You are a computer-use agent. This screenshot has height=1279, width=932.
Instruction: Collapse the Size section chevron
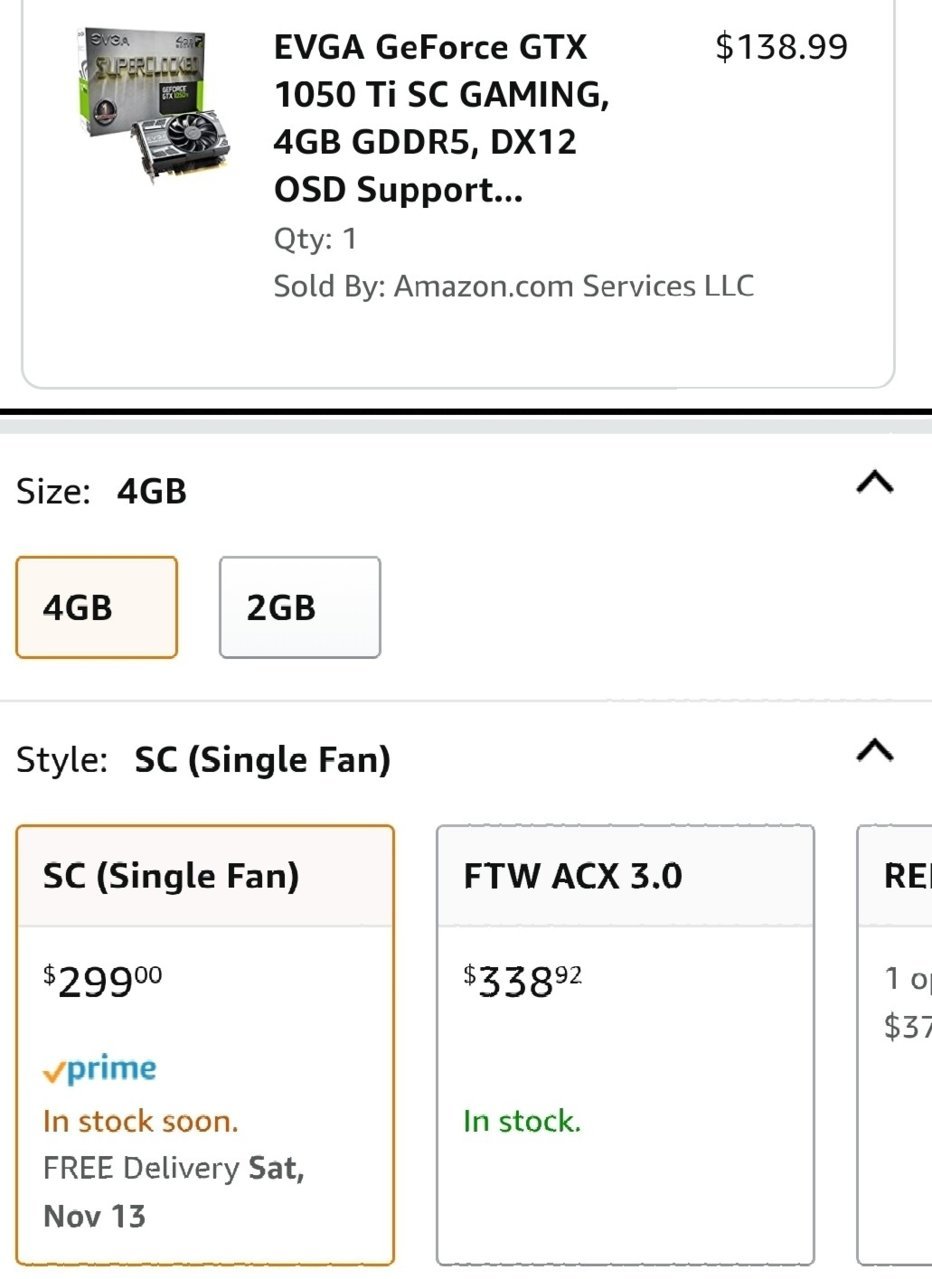click(x=875, y=483)
